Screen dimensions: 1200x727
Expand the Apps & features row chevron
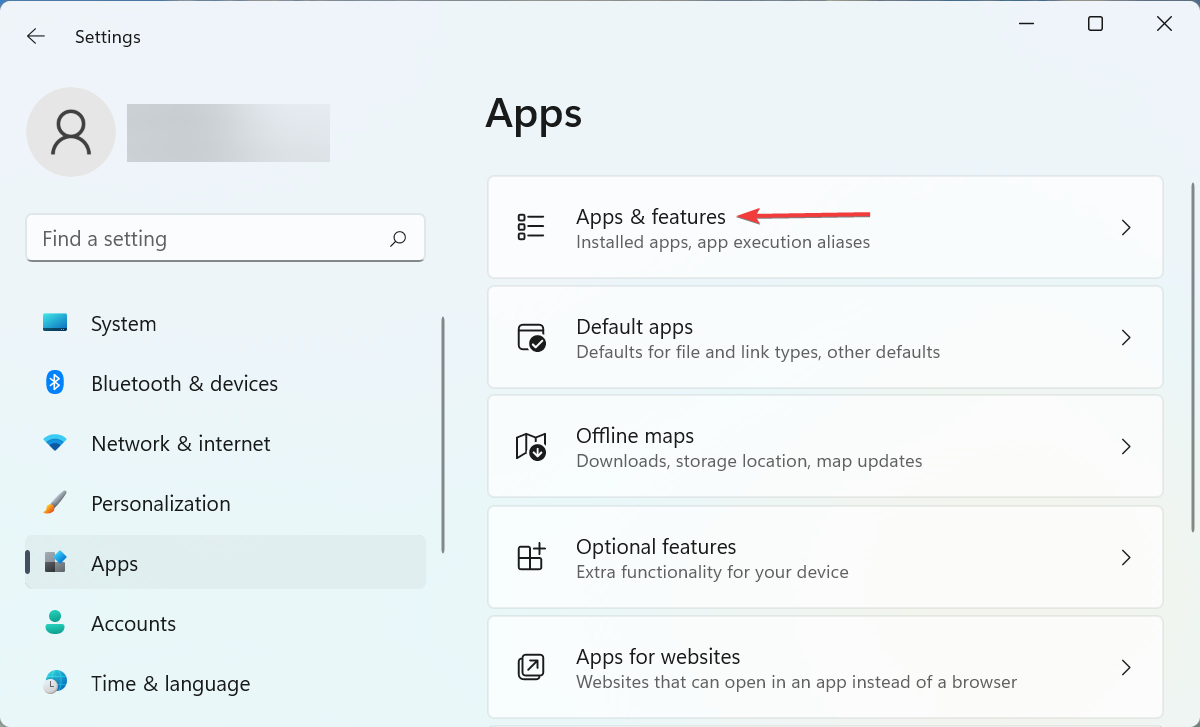pyautogui.click(x=1126, y=227)
